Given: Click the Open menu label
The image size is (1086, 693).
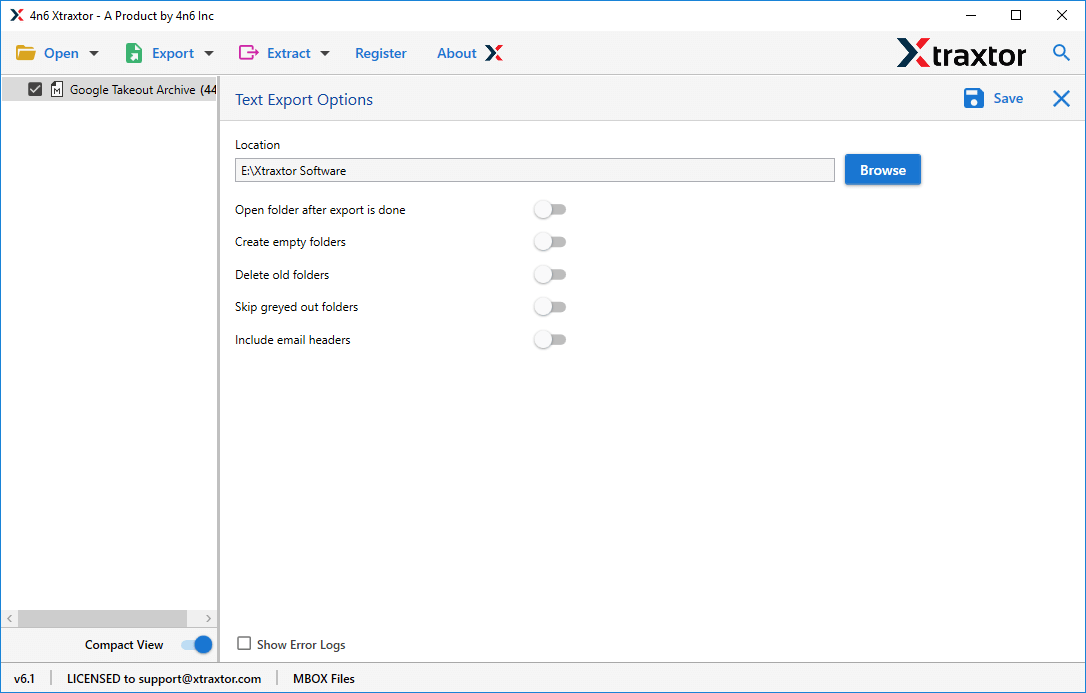Looking at the screenshot, I should tap(61, 53).
